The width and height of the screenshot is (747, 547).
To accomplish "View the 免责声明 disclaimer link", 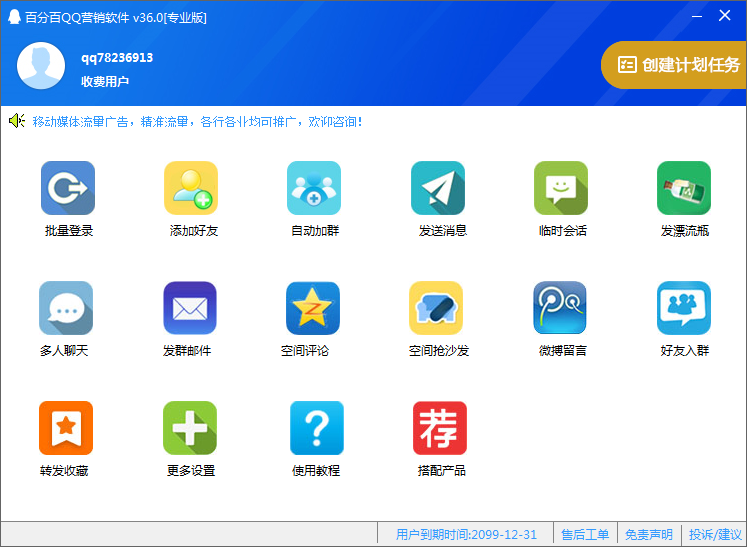I will point(648,535).
